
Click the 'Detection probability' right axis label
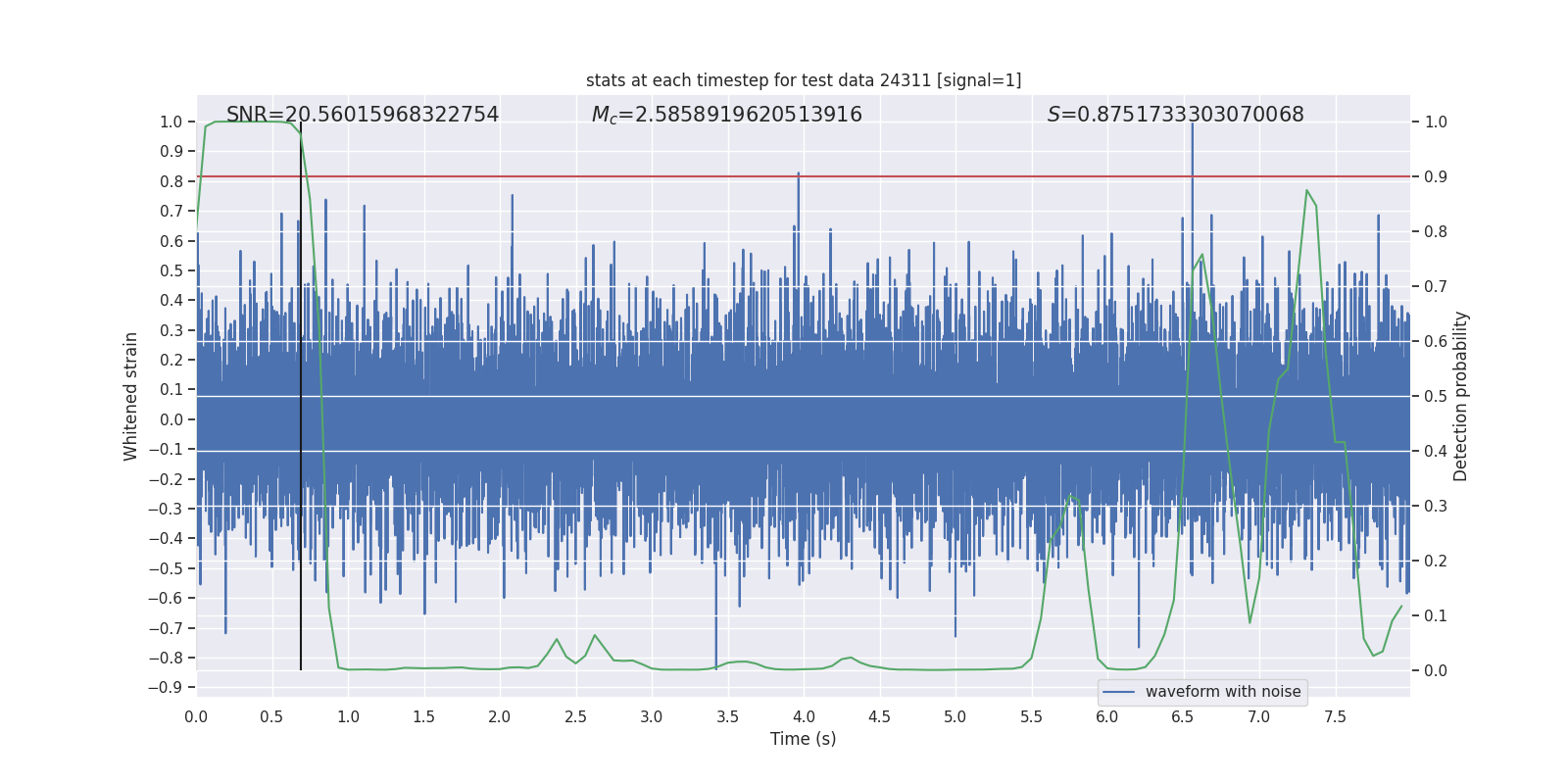click(x=1461, y=396)
